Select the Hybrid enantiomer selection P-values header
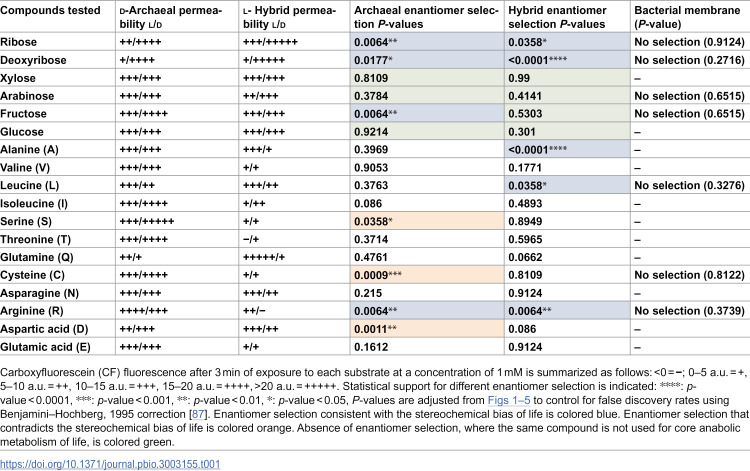Image resolution: width=750 pixels, height=471 pixels. click(x=557, y=17)
